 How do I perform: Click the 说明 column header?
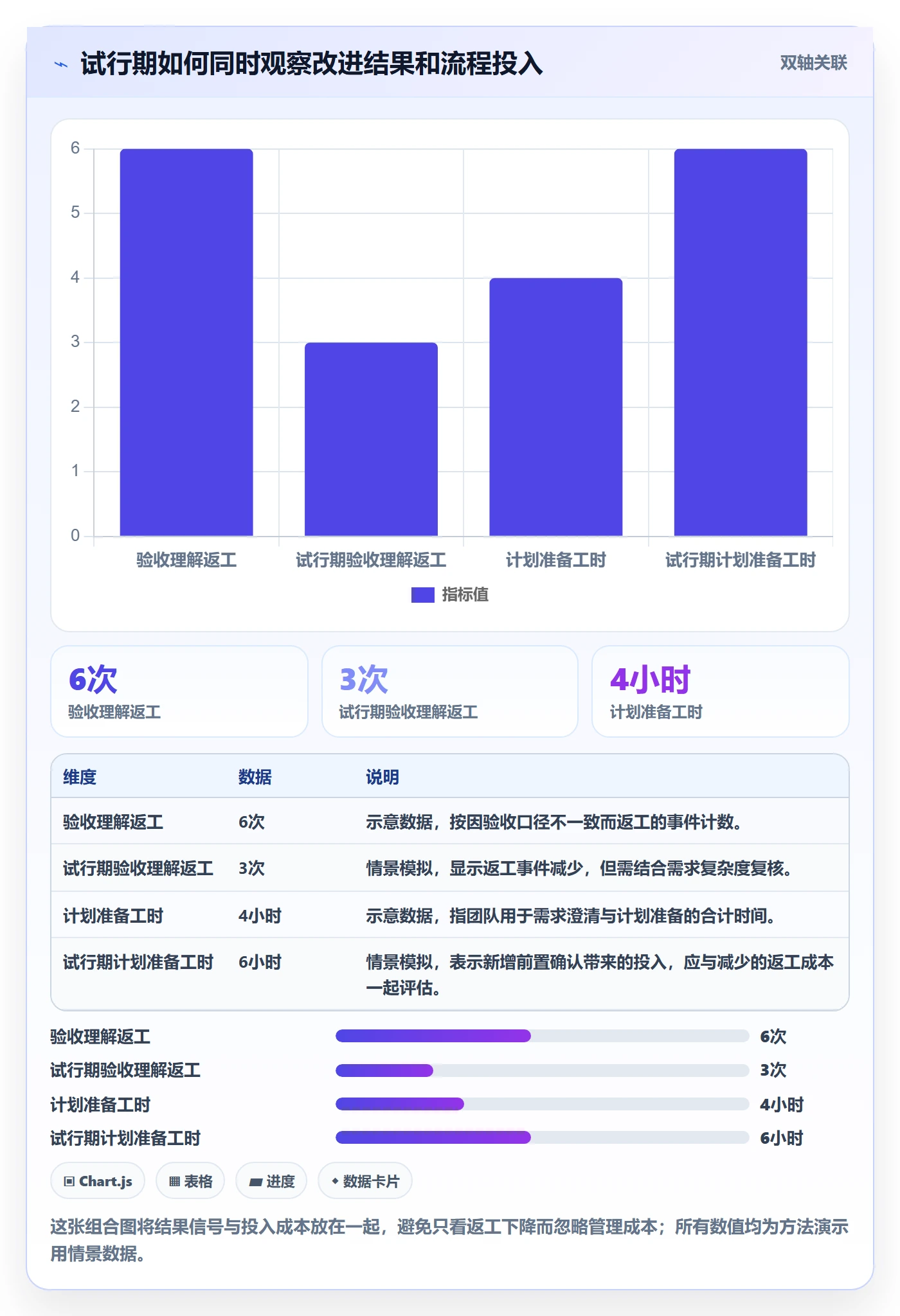tap(382, 777)
